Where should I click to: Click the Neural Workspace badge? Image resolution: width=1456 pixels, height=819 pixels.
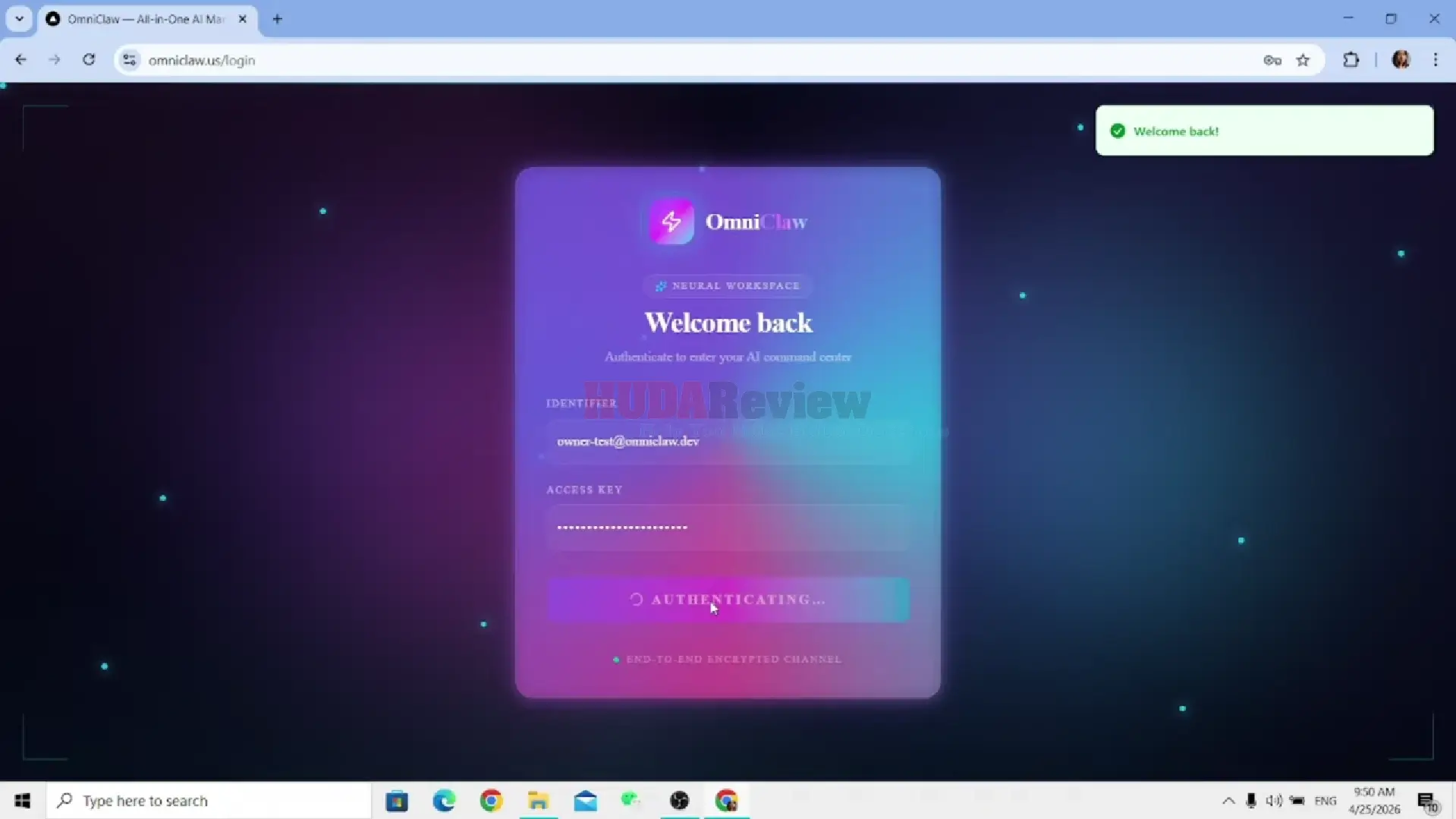click(728, 286)
